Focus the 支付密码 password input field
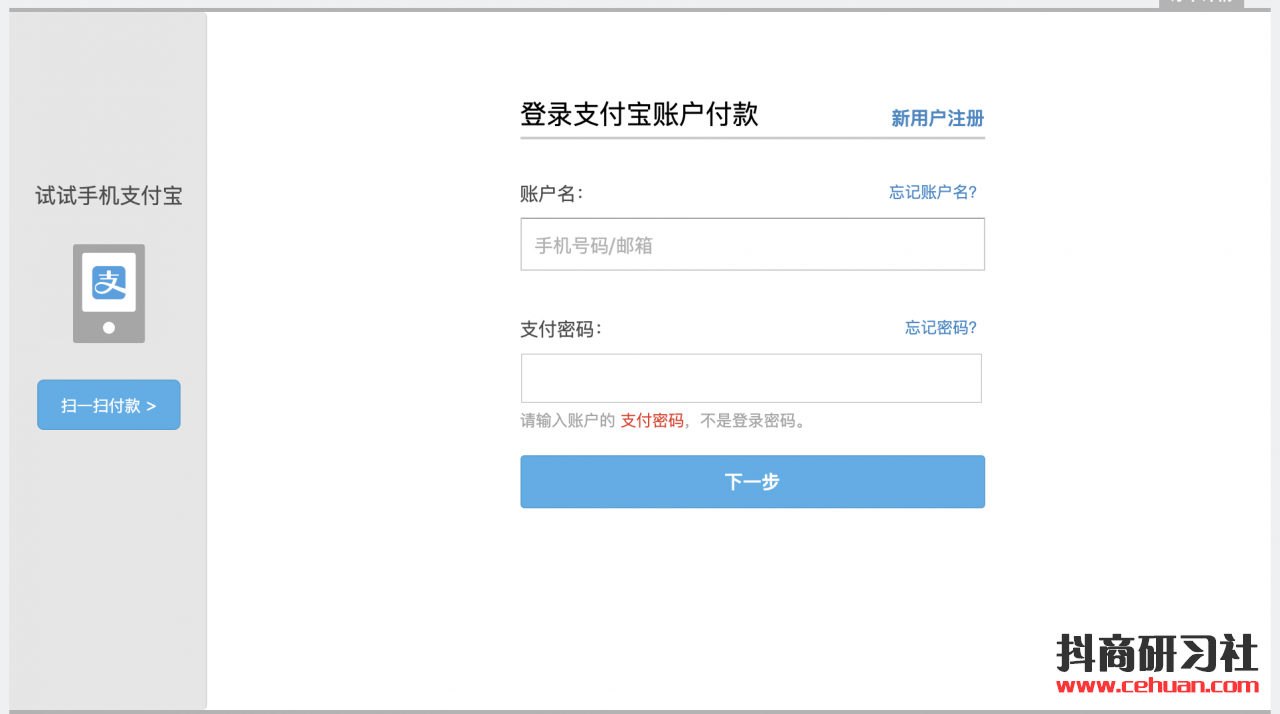Screen dimensions: 1280x714 [751, 378]
